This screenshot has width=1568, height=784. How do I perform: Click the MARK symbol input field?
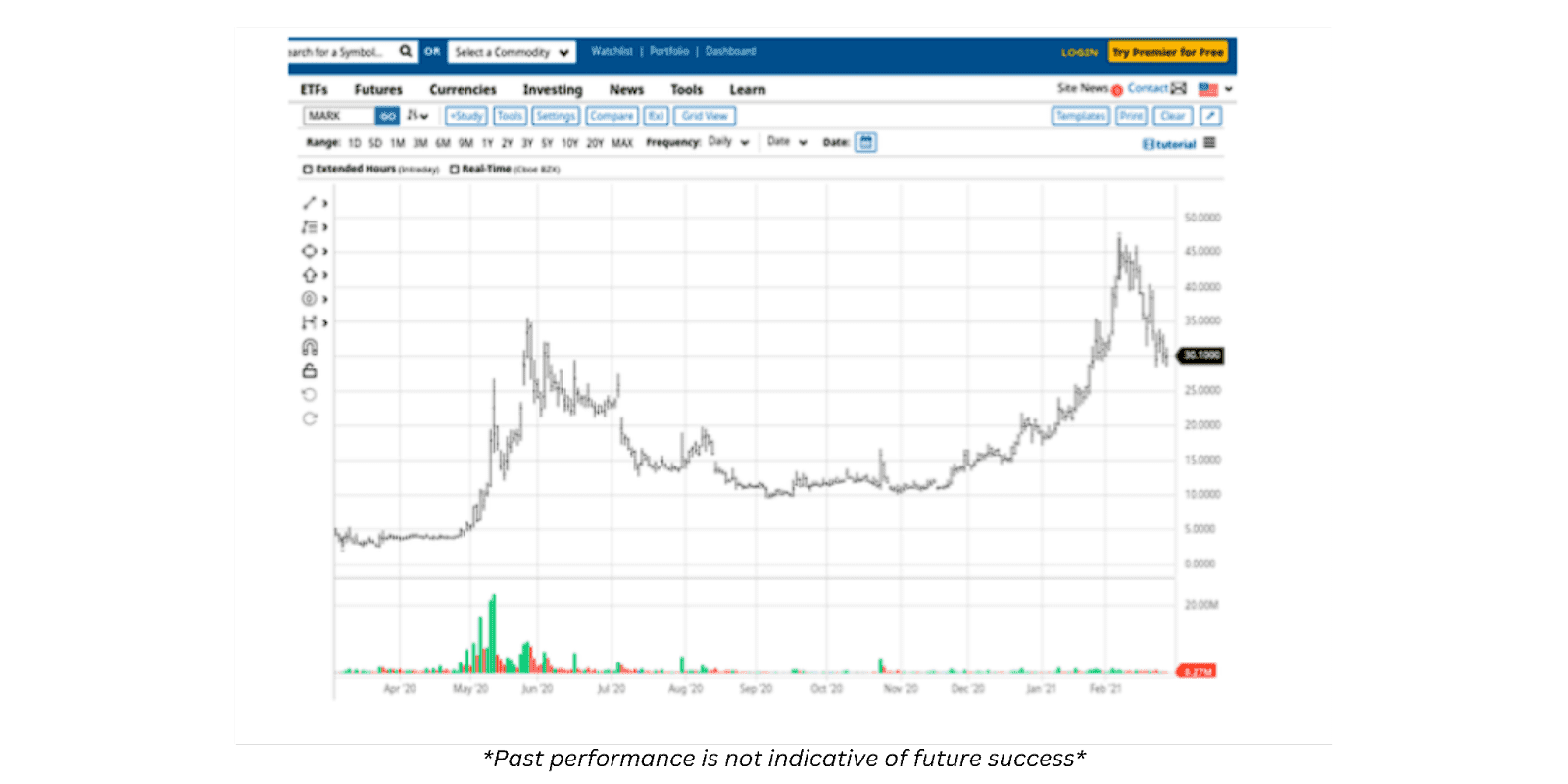pos(339,116)
